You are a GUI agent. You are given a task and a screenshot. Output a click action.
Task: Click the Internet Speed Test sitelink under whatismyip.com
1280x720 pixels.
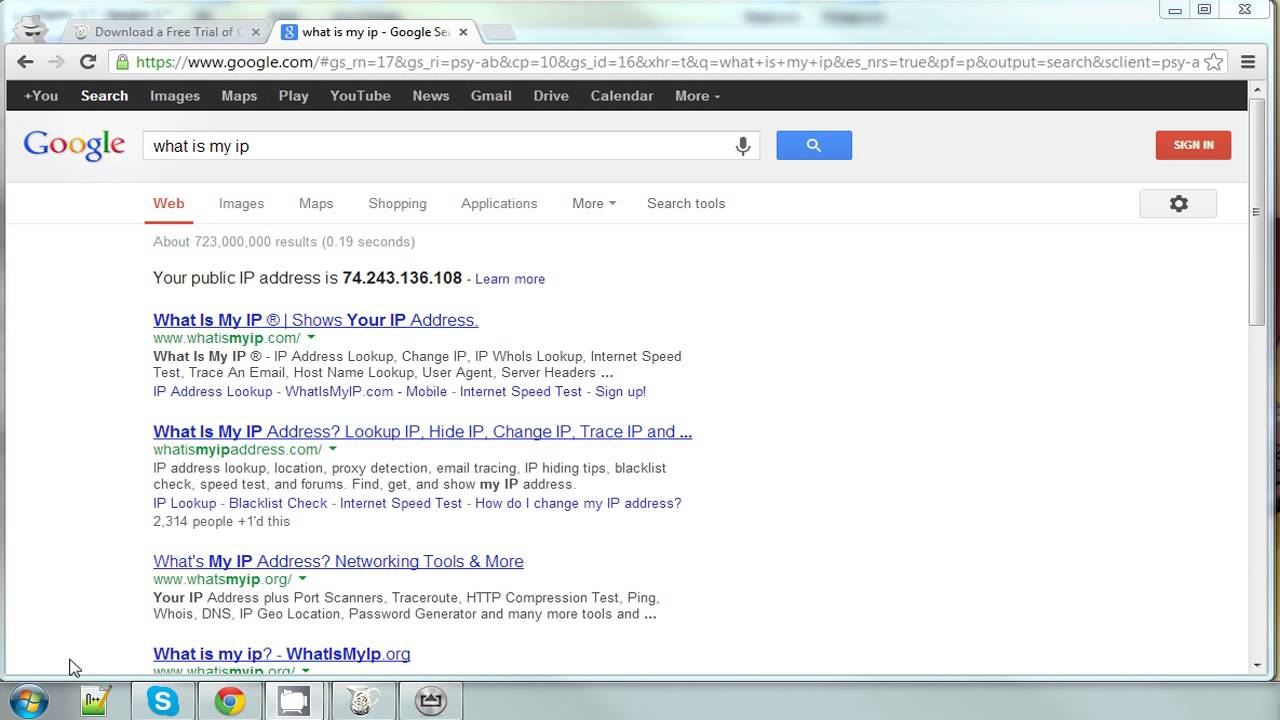click(x=521, y=391)
